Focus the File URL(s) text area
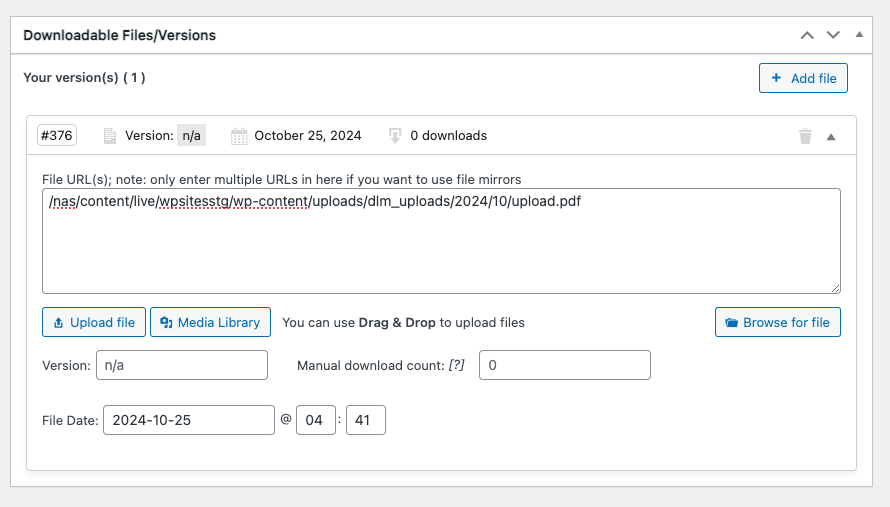The height and width of the screenshot is (507, 890). pyautogui.click(x=440, y=250)
